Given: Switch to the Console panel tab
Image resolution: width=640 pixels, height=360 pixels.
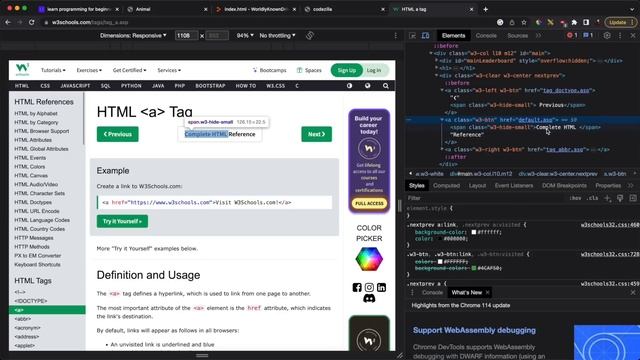Looking at the screenshot, I should click(486, 36).
